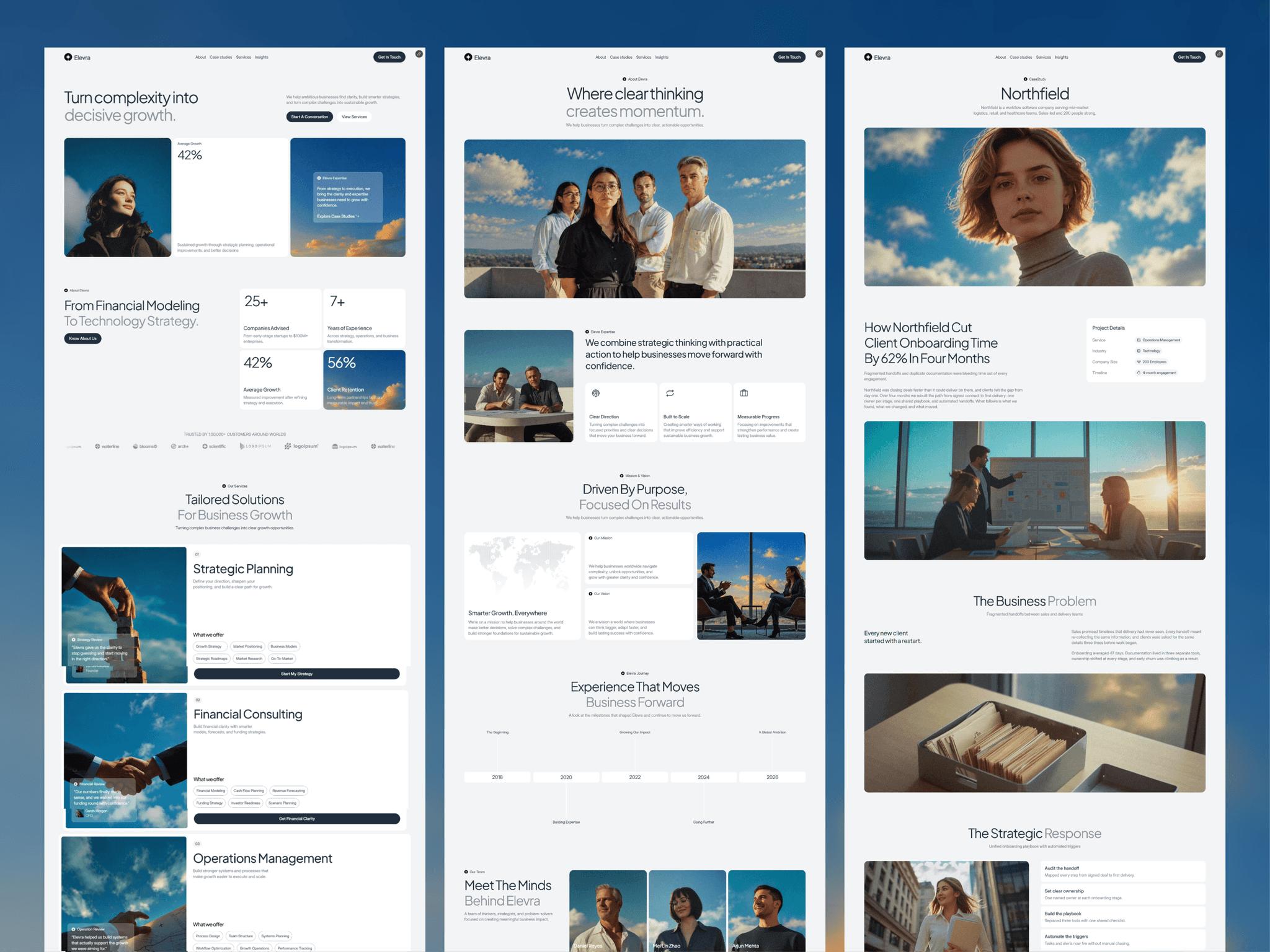Click the 56% Client Retention card
Viewport: 1270px width, 952px height.
tap(364, 380)
